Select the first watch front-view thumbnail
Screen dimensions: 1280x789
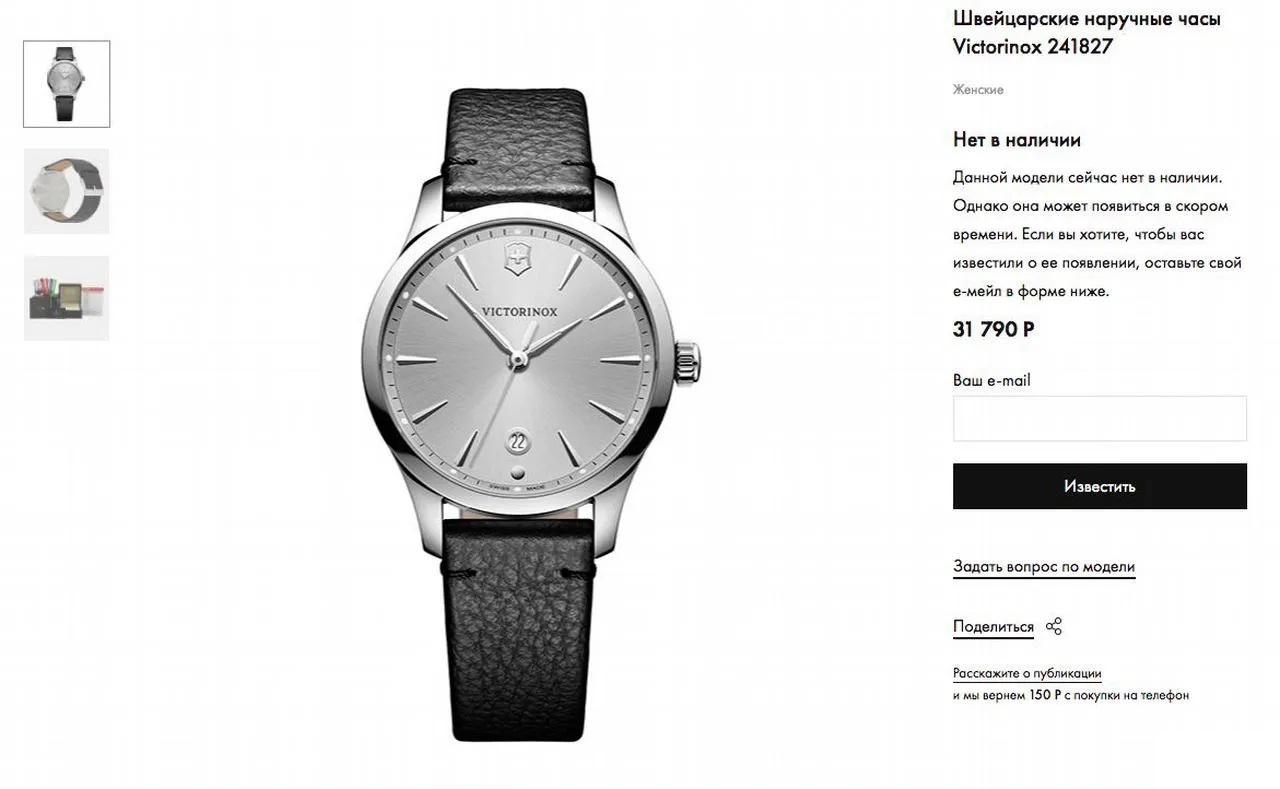point(67,84)
